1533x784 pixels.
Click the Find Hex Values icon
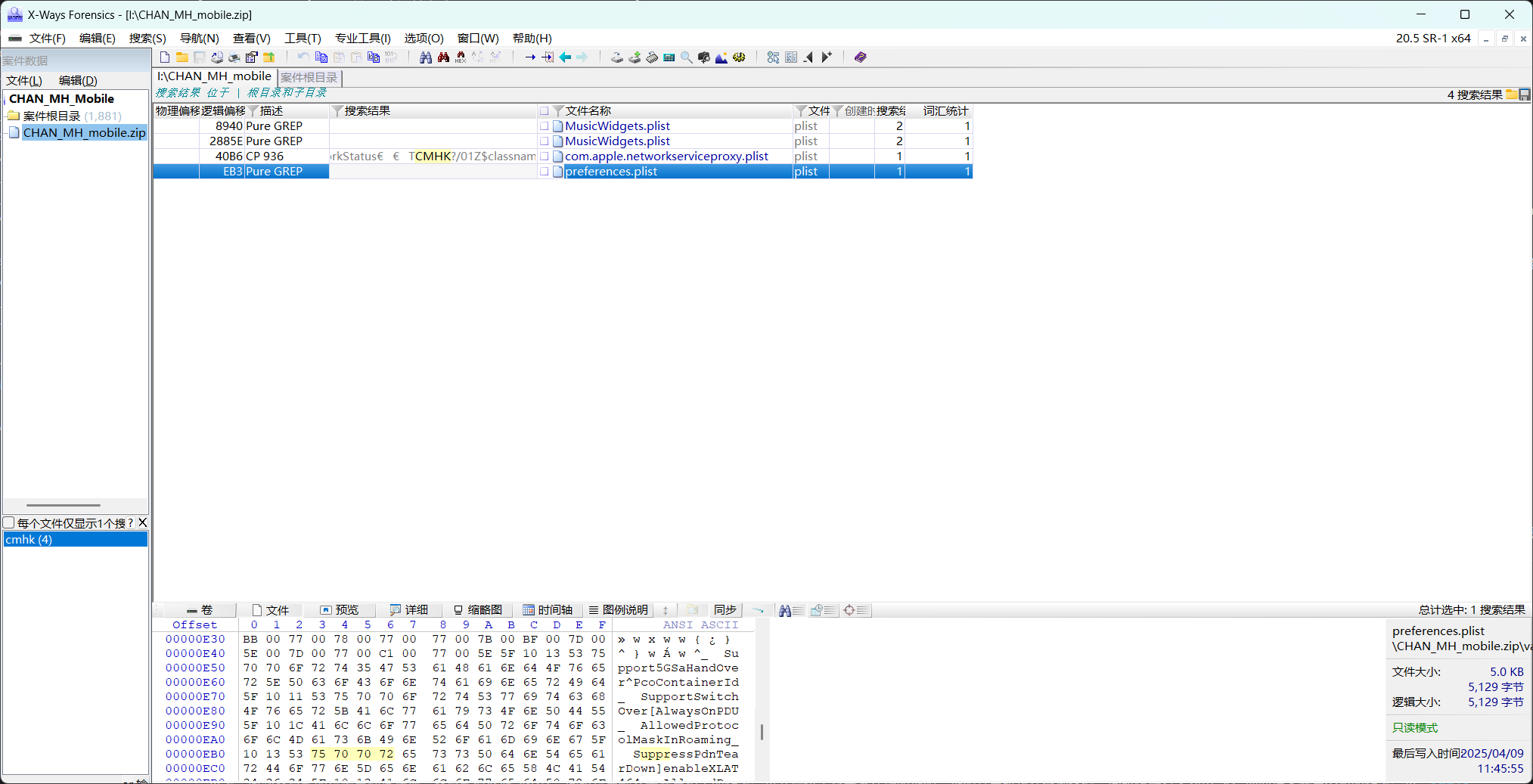pos(461,57)
